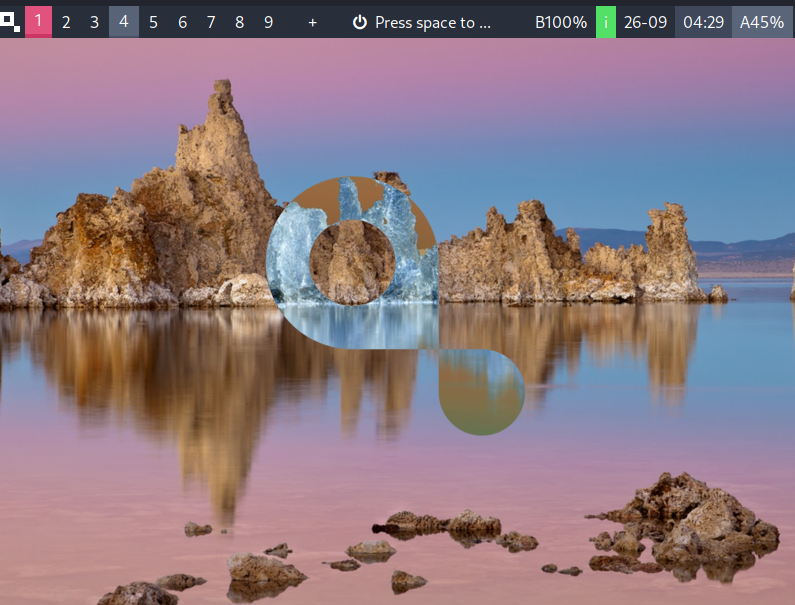The height and width of the screenshot is (605, 795).
Task: Switch to workspace 3
Action: pyautogui.click(x=94, y=22)
